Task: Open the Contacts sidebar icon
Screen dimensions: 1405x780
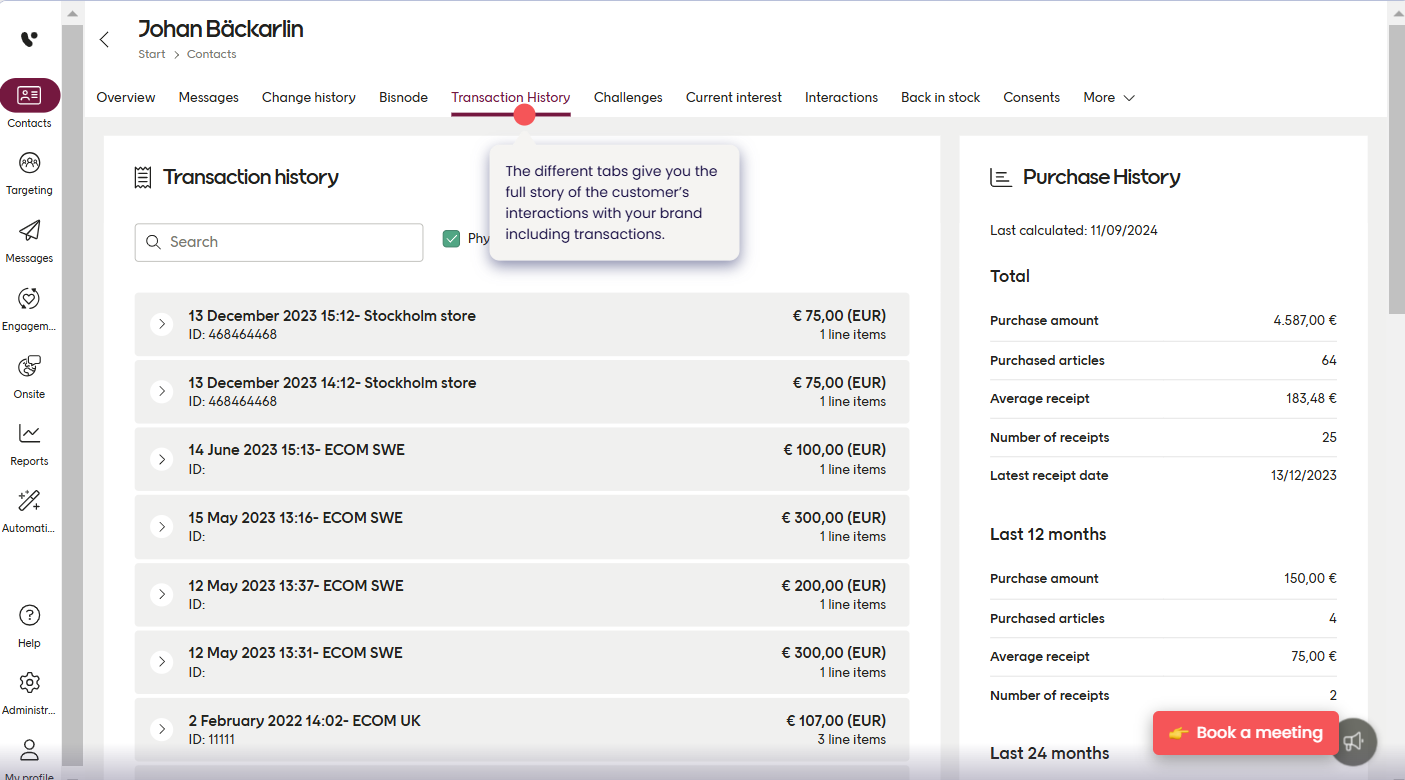Action: (x=30, y=96)
